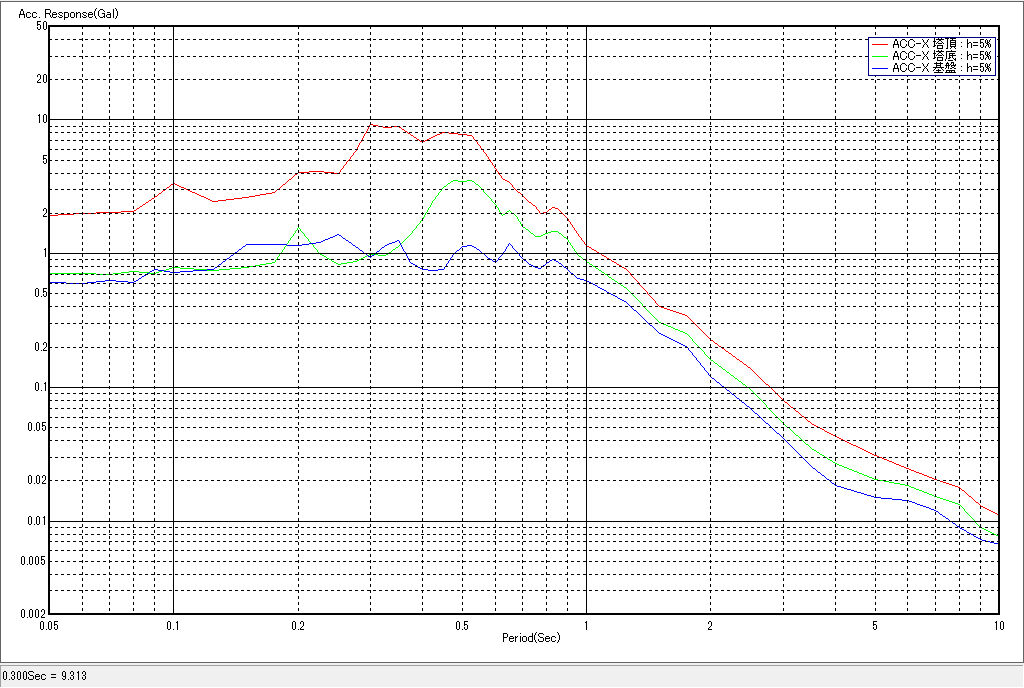This screenshot has height=688, width=1024.
Task: Click the red line swatch in legend
Action: [880, 44]
